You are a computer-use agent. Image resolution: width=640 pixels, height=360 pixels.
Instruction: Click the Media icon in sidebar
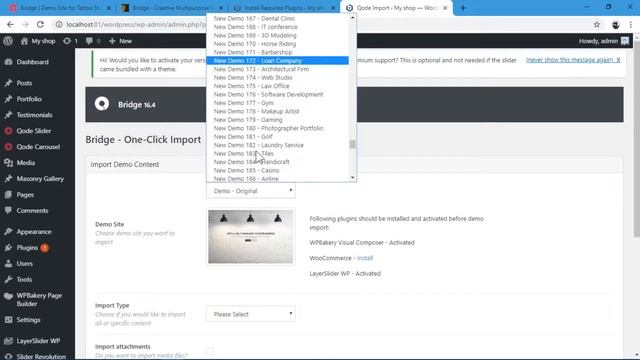pos(8,162)
